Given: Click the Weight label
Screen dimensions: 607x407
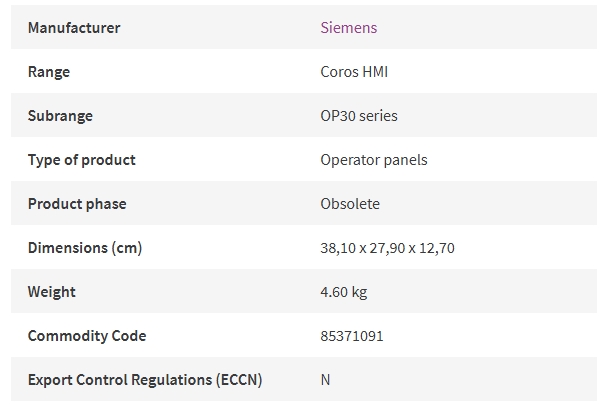Looking at the screenshot, I should tap(51, 292).
